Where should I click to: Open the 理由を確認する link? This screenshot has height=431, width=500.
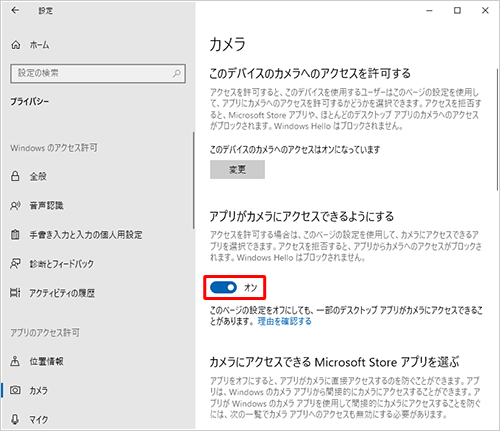click(284, 321)
